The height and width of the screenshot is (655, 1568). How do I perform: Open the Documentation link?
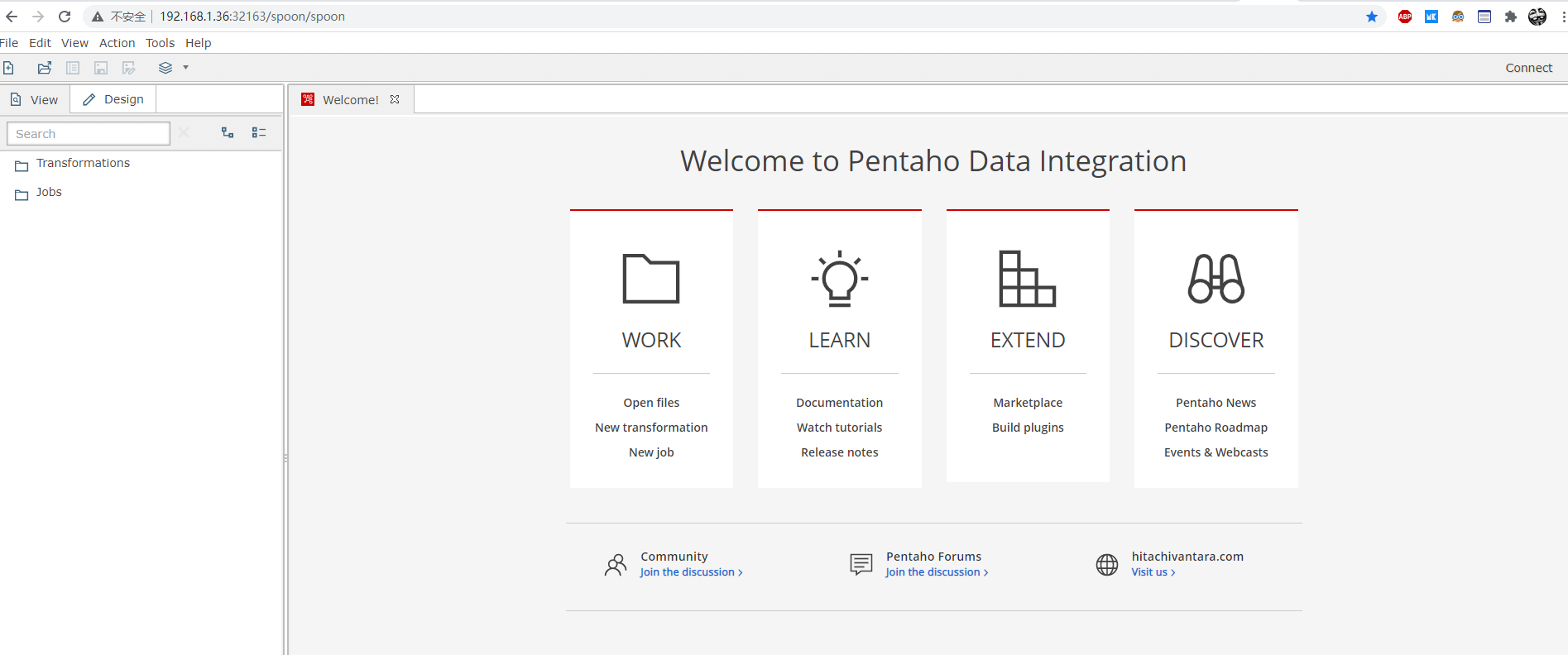click(x=839, y=403)
